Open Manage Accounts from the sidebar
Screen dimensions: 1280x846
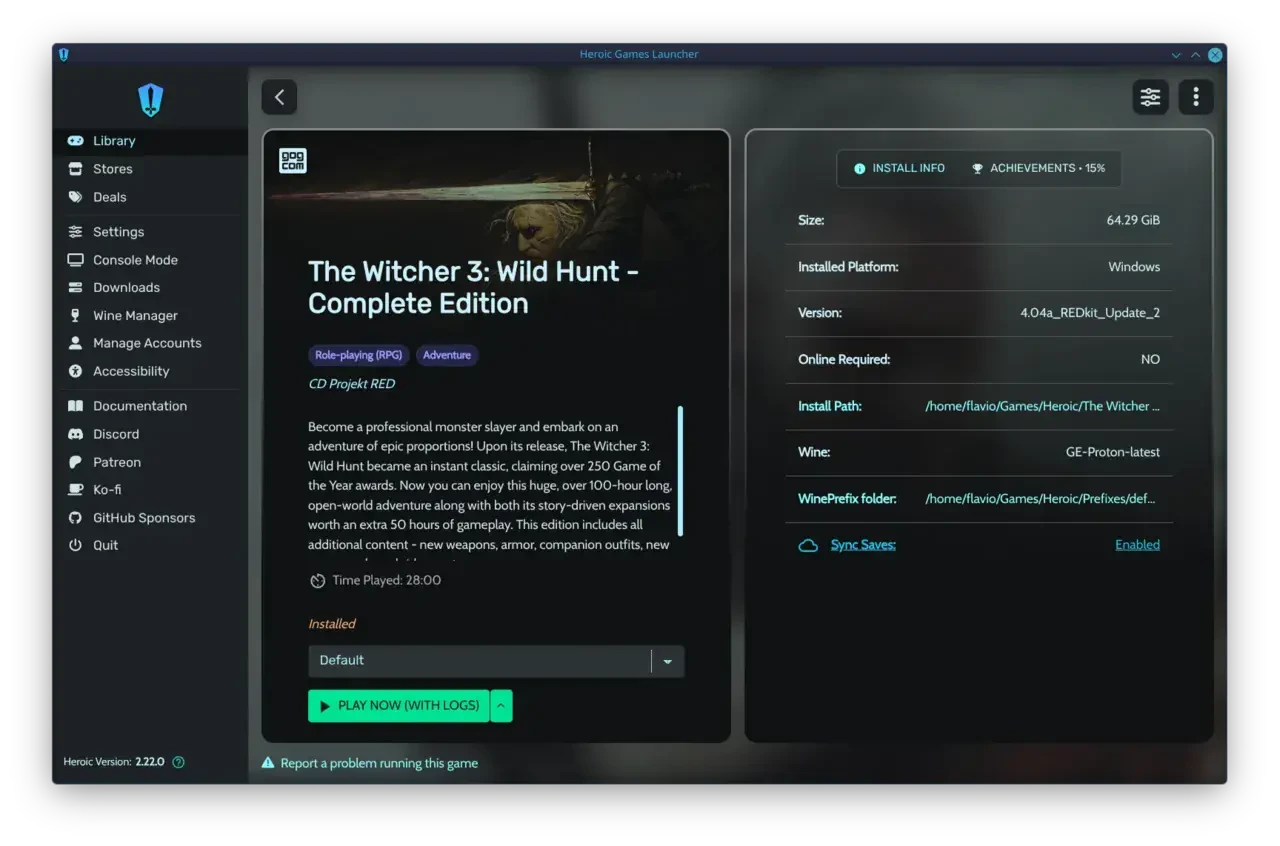tap(150, 343)
